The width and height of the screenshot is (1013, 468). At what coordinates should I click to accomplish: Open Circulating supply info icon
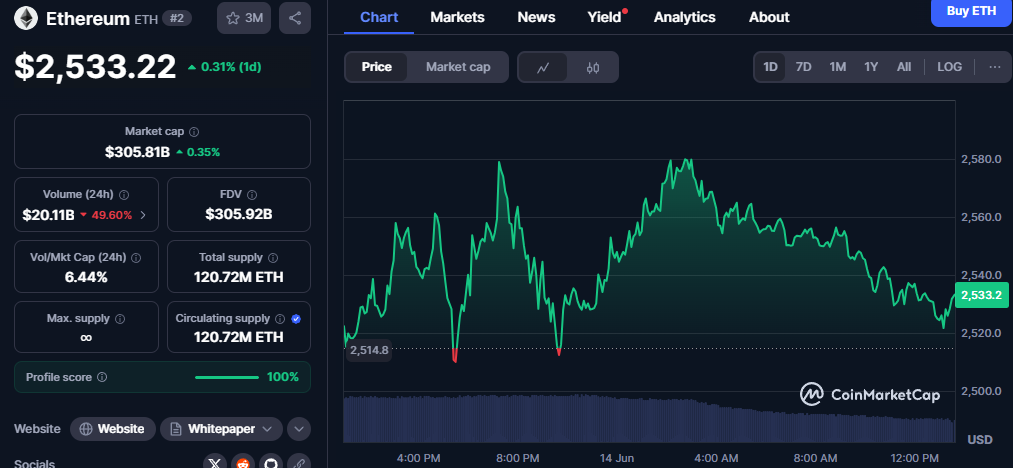(x=280, y=319)
